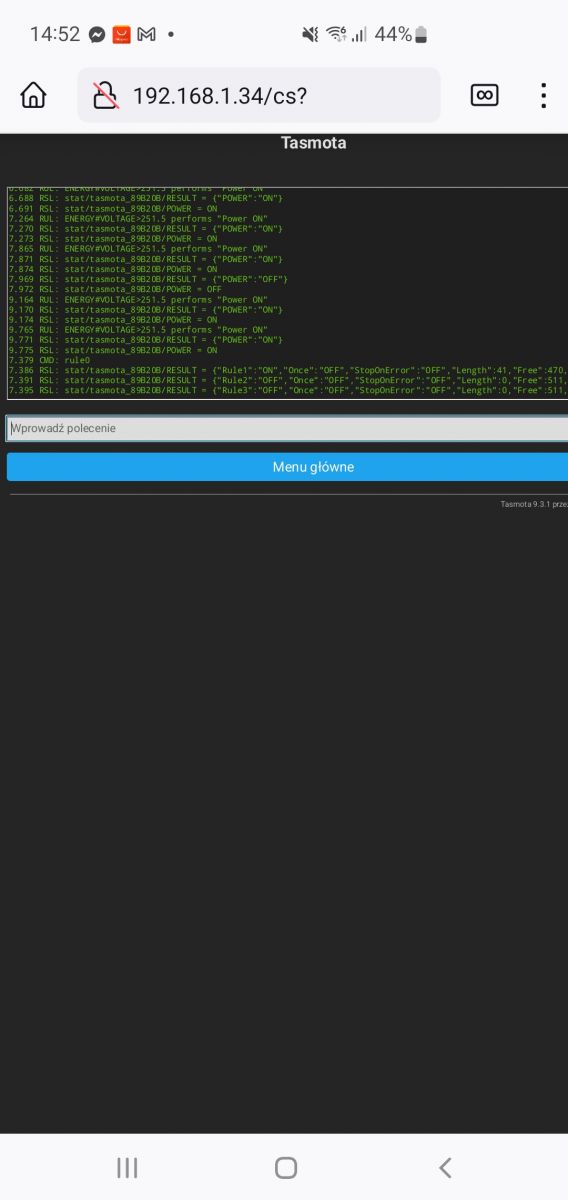Tap the Tasmota page title
Image resolution: width=568 pixels, height=1200 pixels.
tap(314, 143)
